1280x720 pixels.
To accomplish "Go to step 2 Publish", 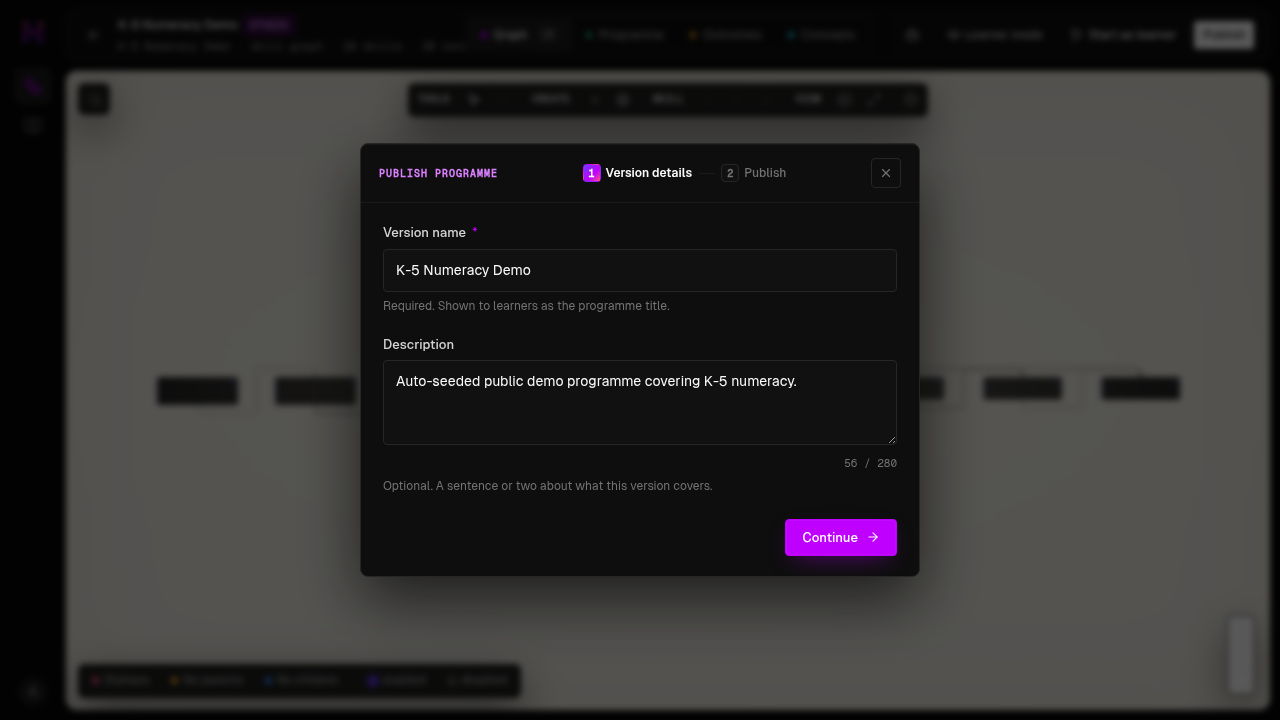I will (754, 173).
